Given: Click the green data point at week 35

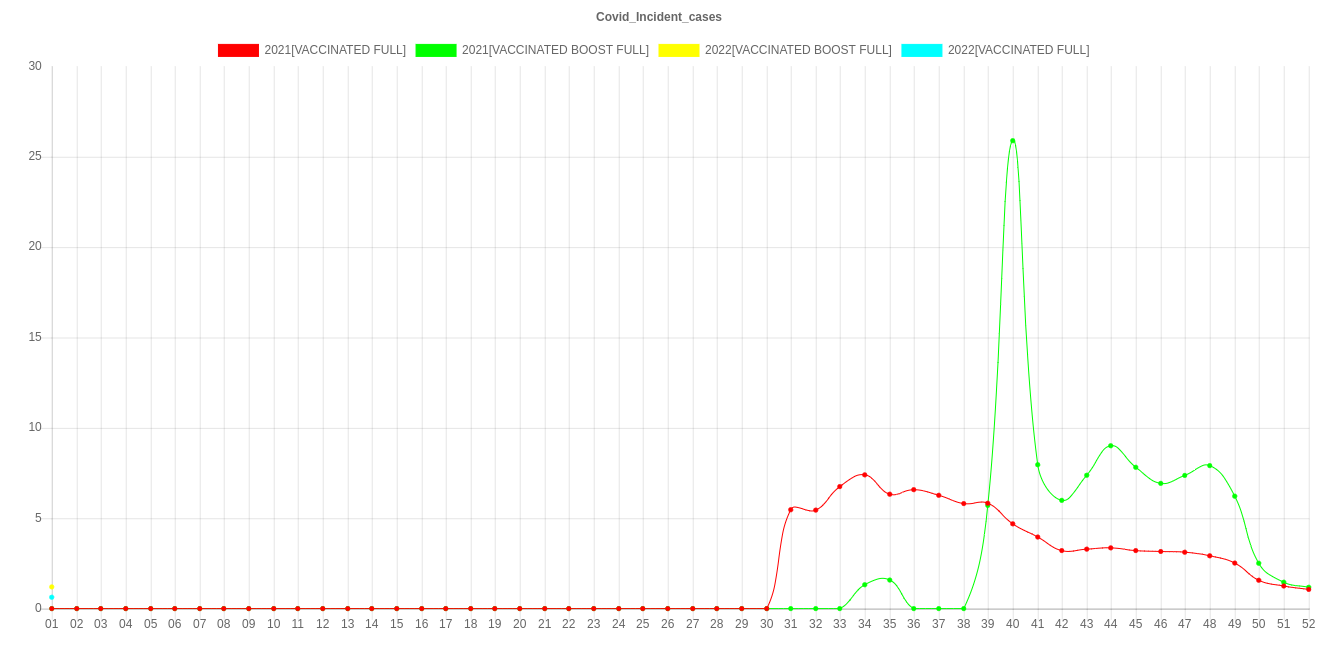Looking at the screenshot, I should click(889, 580).
